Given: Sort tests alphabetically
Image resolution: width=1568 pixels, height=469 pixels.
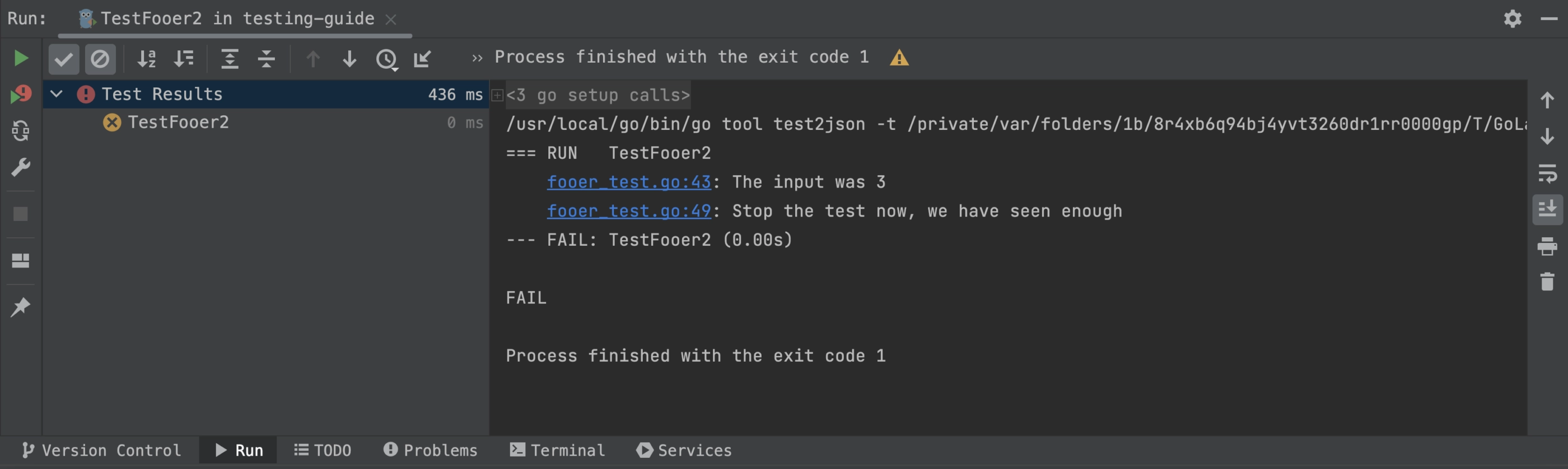Looking at the screenshot, I should click(147, 59).
